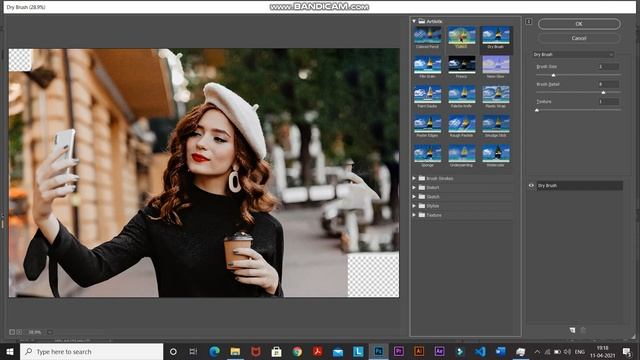The width and height of the screenshot is (640, 360).
Task: Select the Colored Pencil filter thumbnail
Action: (427, 36)
